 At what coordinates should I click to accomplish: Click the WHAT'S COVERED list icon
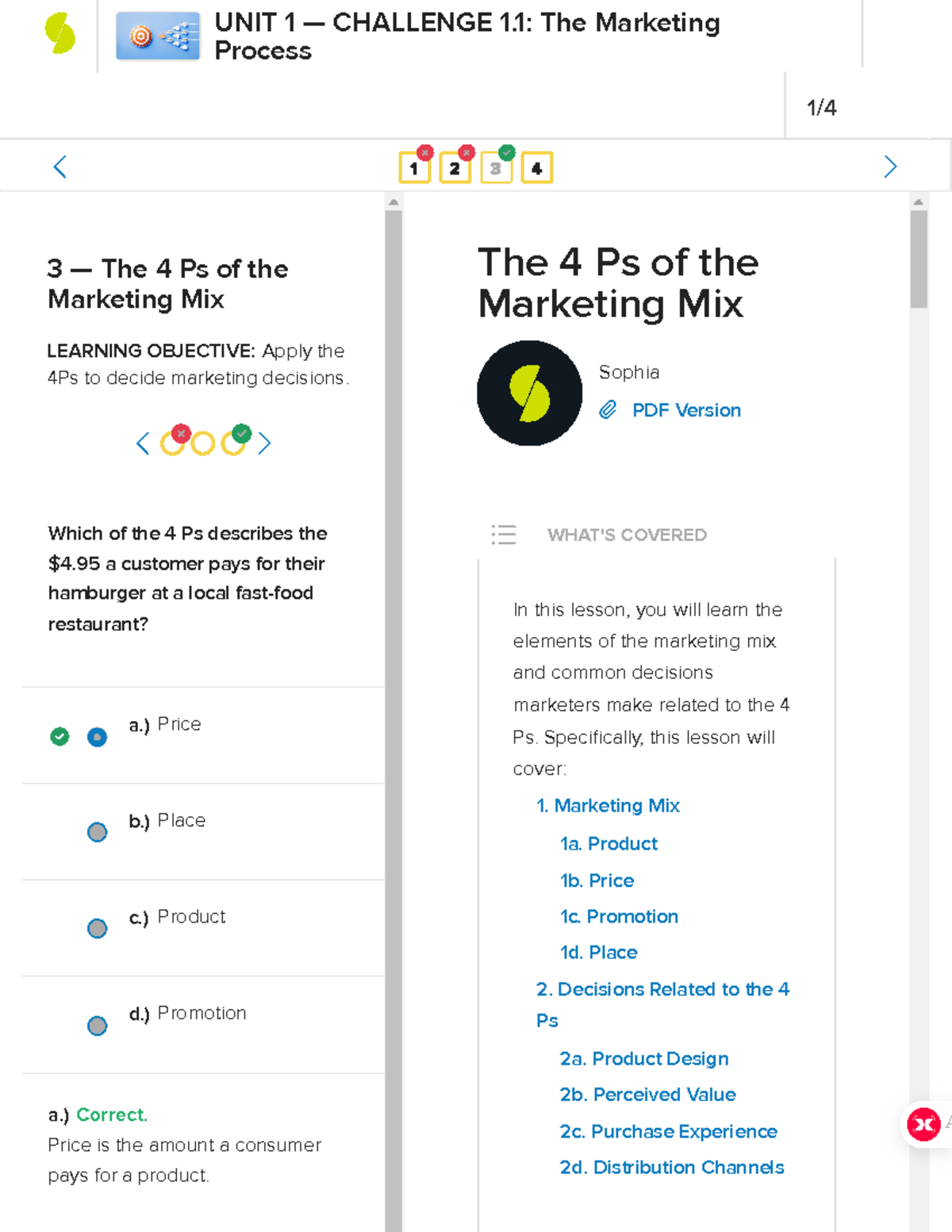[504, 535]
